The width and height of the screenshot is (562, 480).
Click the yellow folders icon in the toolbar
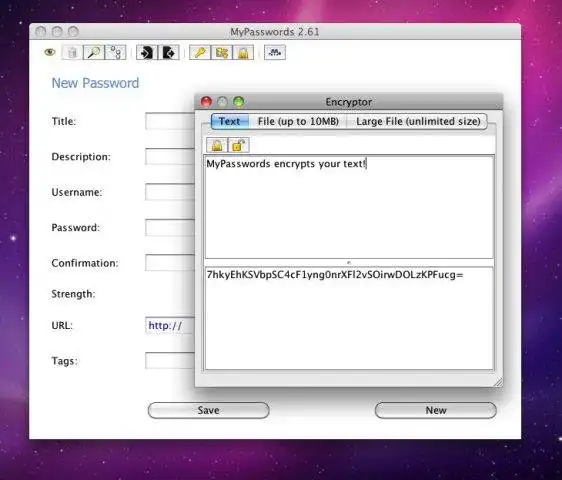(222, 53)
